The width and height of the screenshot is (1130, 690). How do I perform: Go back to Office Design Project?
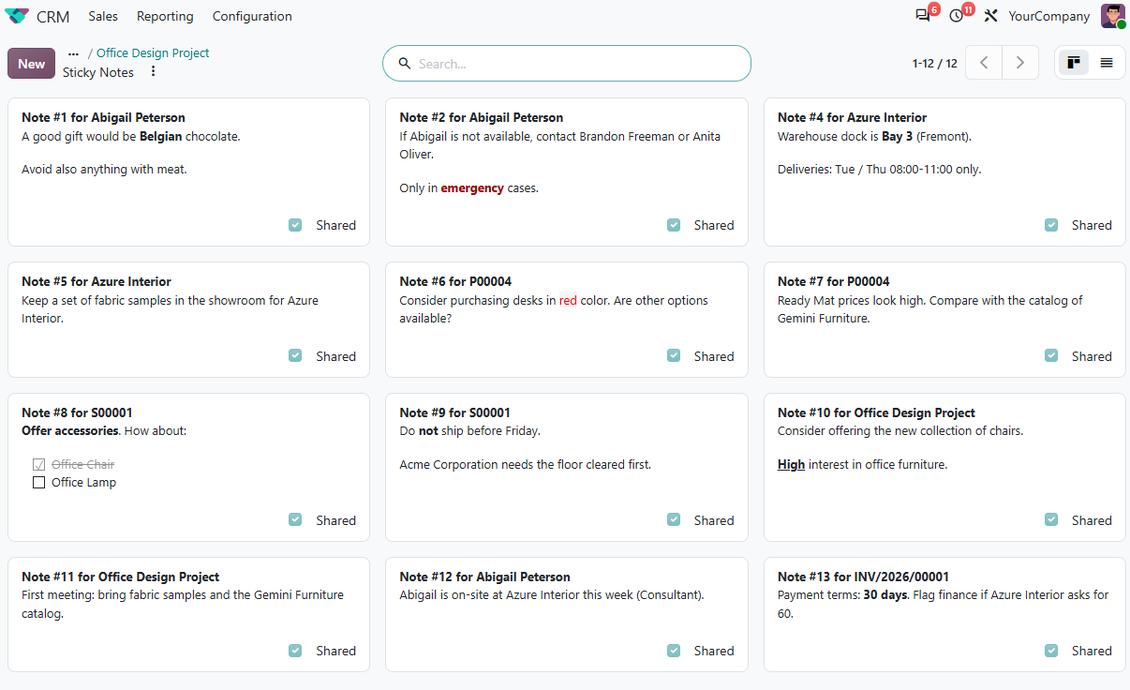[153, 53]
